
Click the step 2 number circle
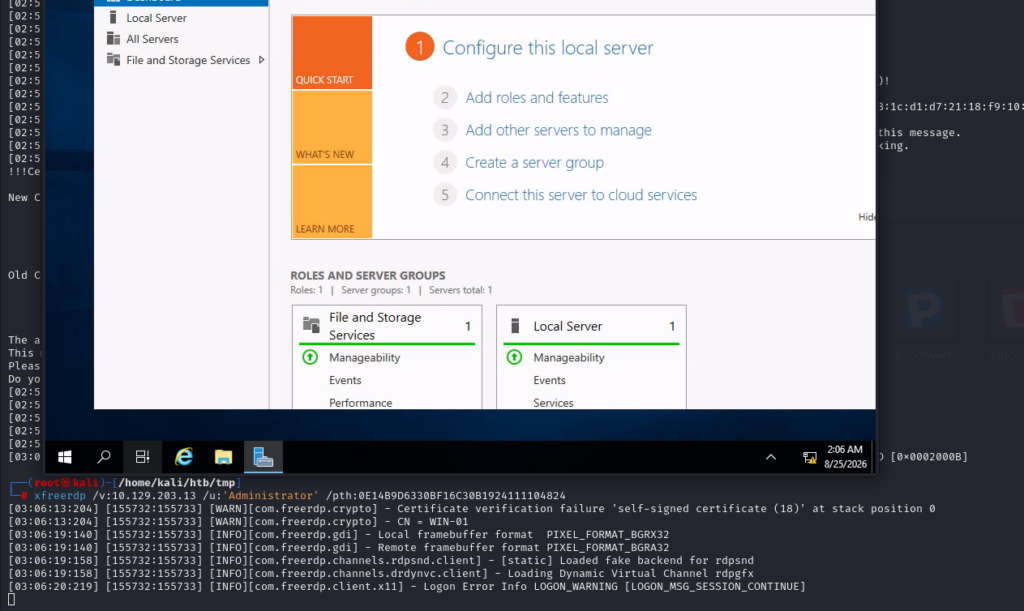(445, 97)
